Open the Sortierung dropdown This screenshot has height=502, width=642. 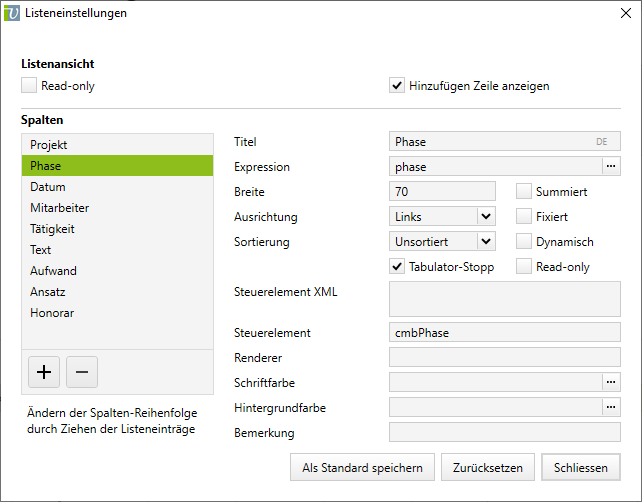(485, 241)
